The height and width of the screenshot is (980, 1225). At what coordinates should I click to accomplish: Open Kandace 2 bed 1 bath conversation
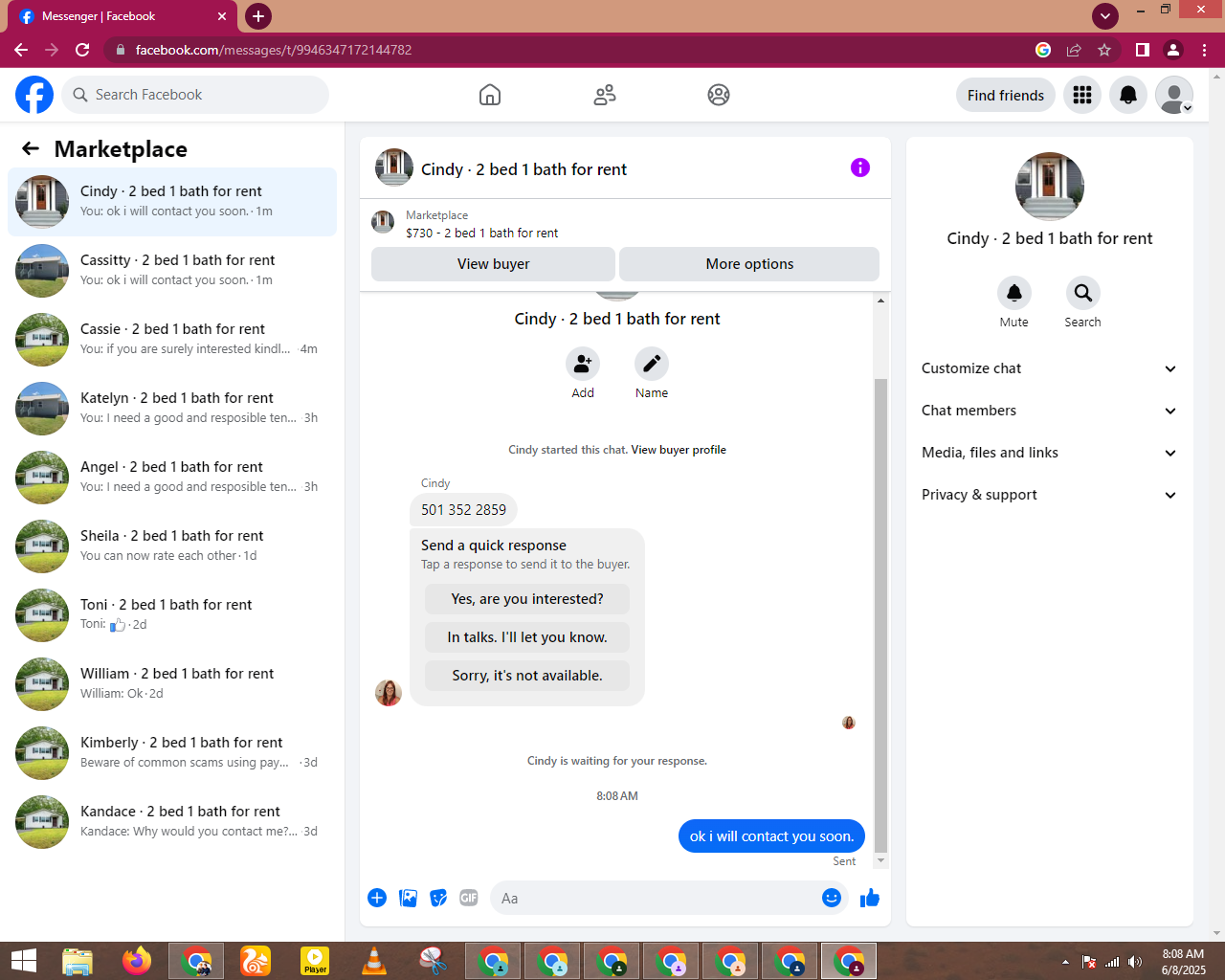tap(172, 822)
